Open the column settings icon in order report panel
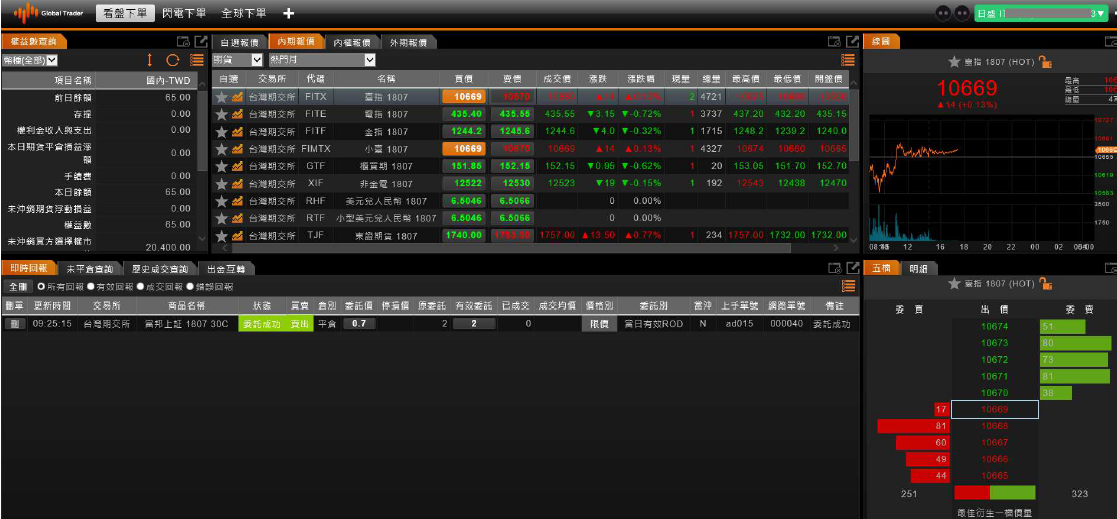This screenshot has width=1117, height=519. (x=848, y=286)
